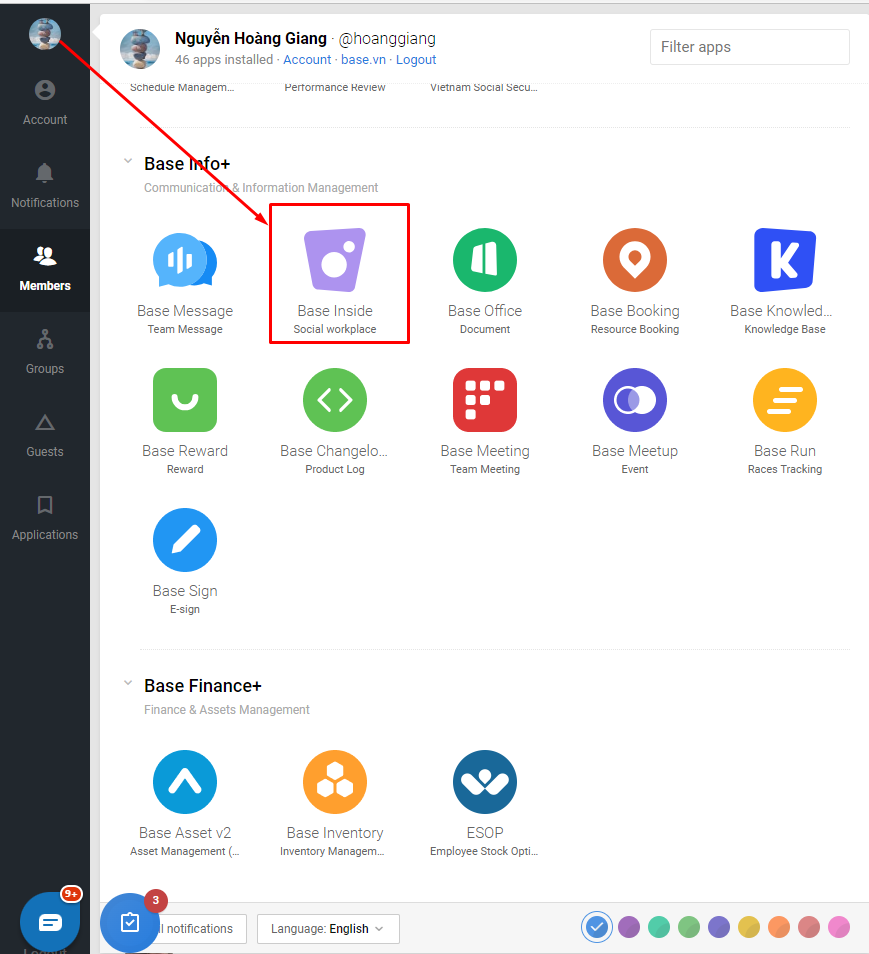Screen dimensions: 869x954
Task: Open Guests in the sidebar
Action: 45,436
